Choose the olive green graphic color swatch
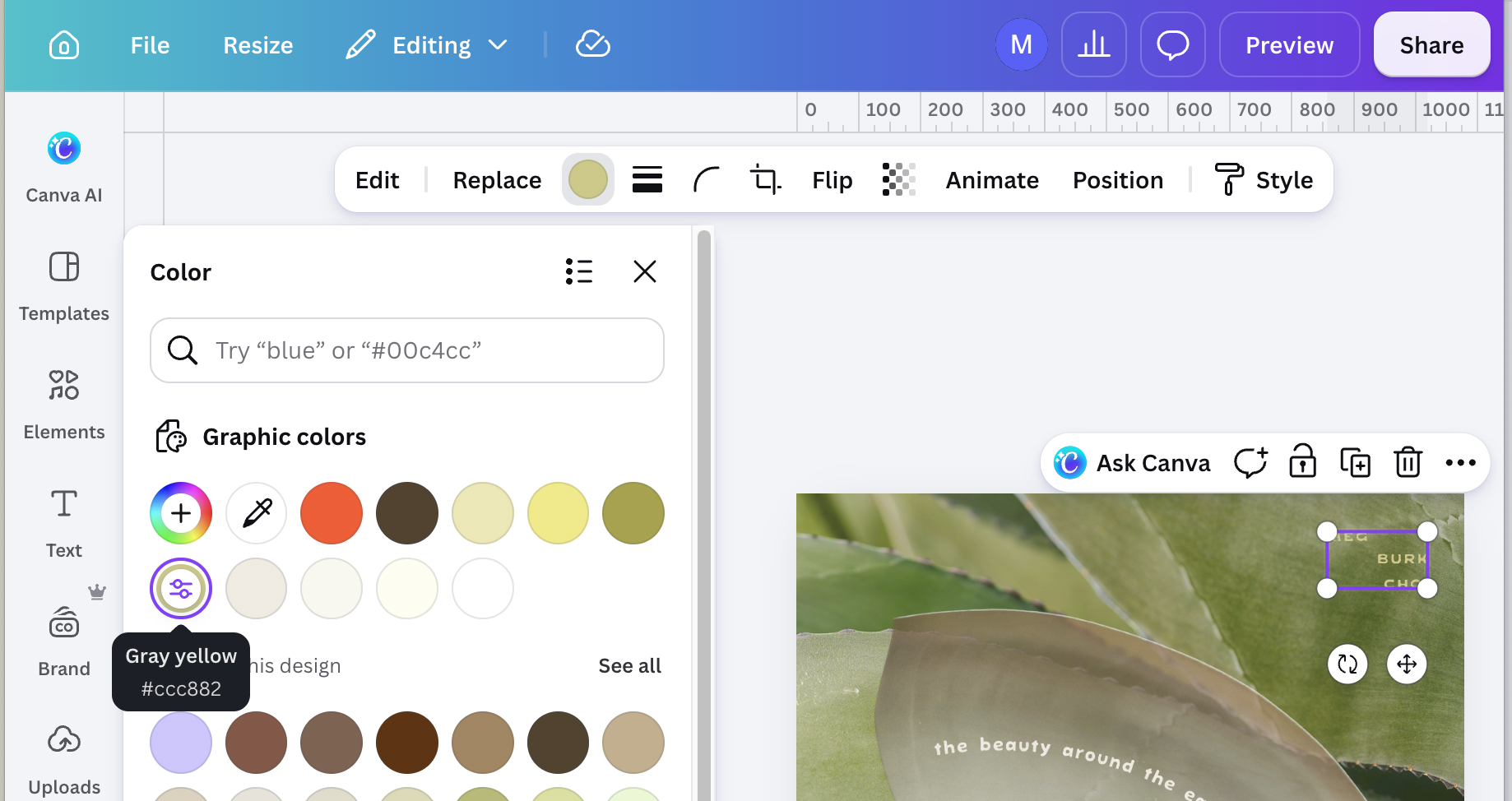Viewport: 1512px width, 801px height. tap(633, 513)
